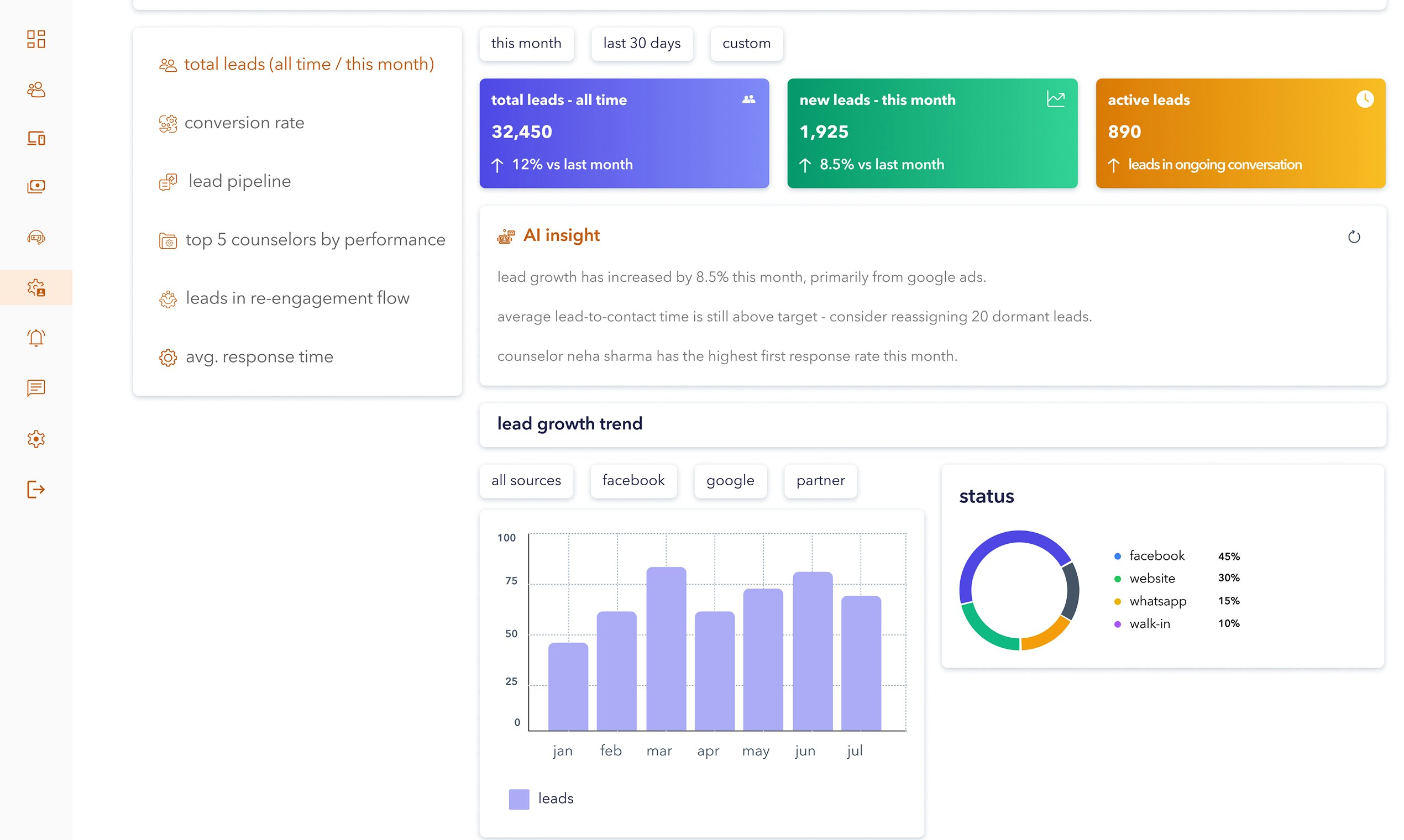Click the leads legend color swatch
The height and width of the screenshot is (840, 1404).
click(518, 799)
